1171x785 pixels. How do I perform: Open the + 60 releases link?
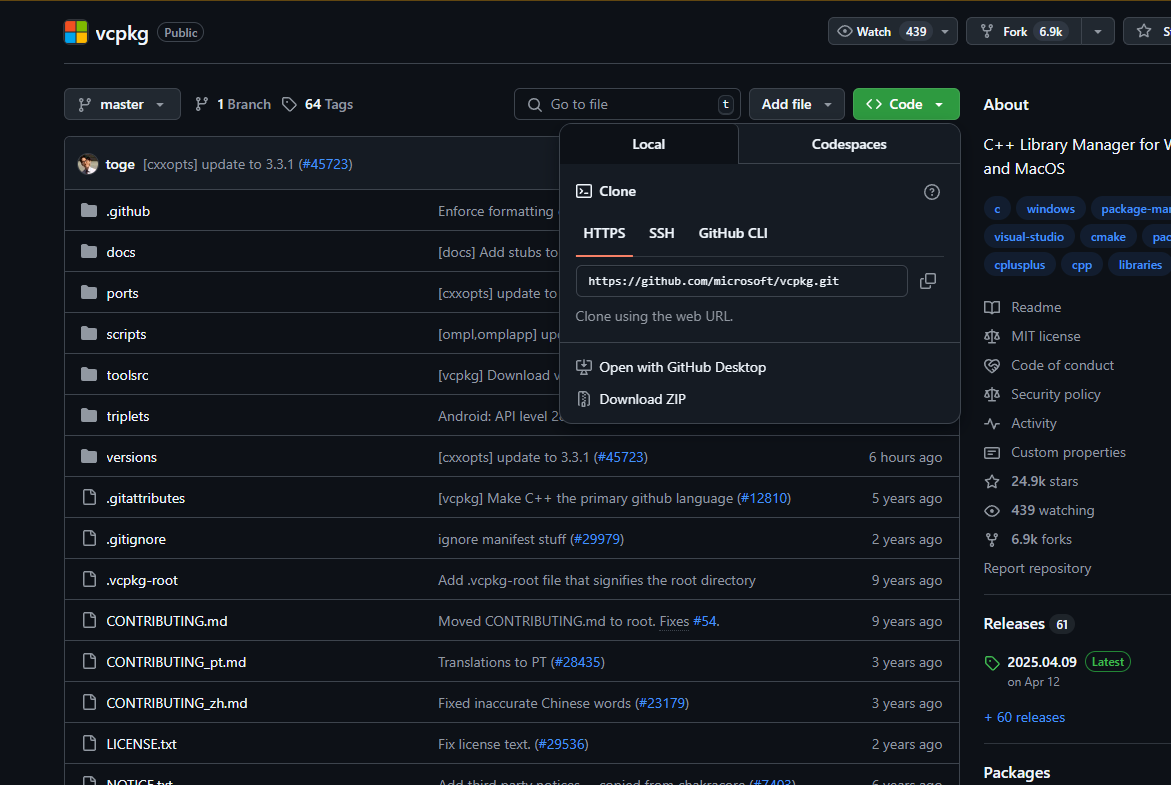(x=1025, y=718)
